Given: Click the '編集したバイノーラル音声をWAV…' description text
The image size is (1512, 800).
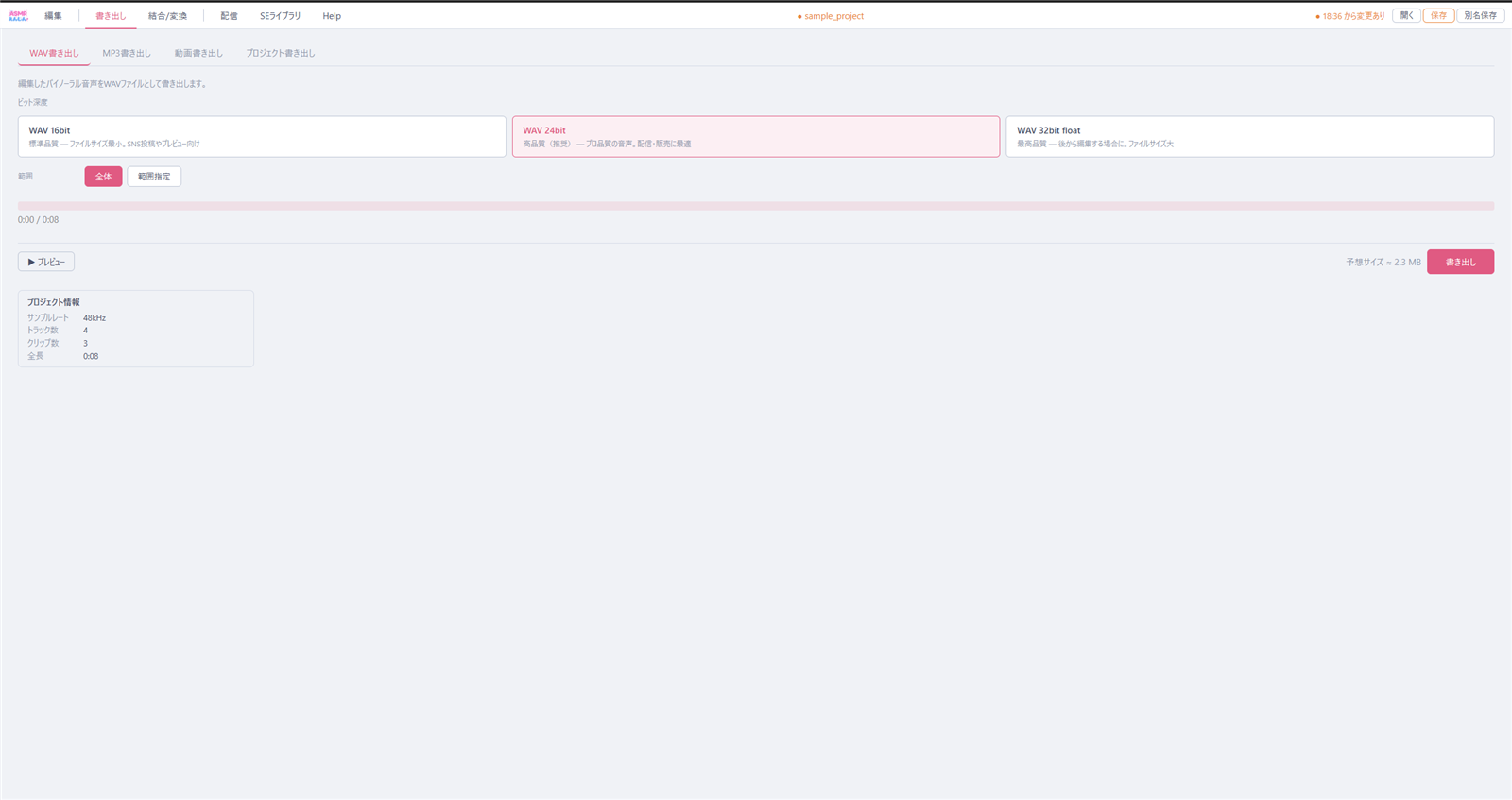Looking at the screenshot, I should [112, 84].
